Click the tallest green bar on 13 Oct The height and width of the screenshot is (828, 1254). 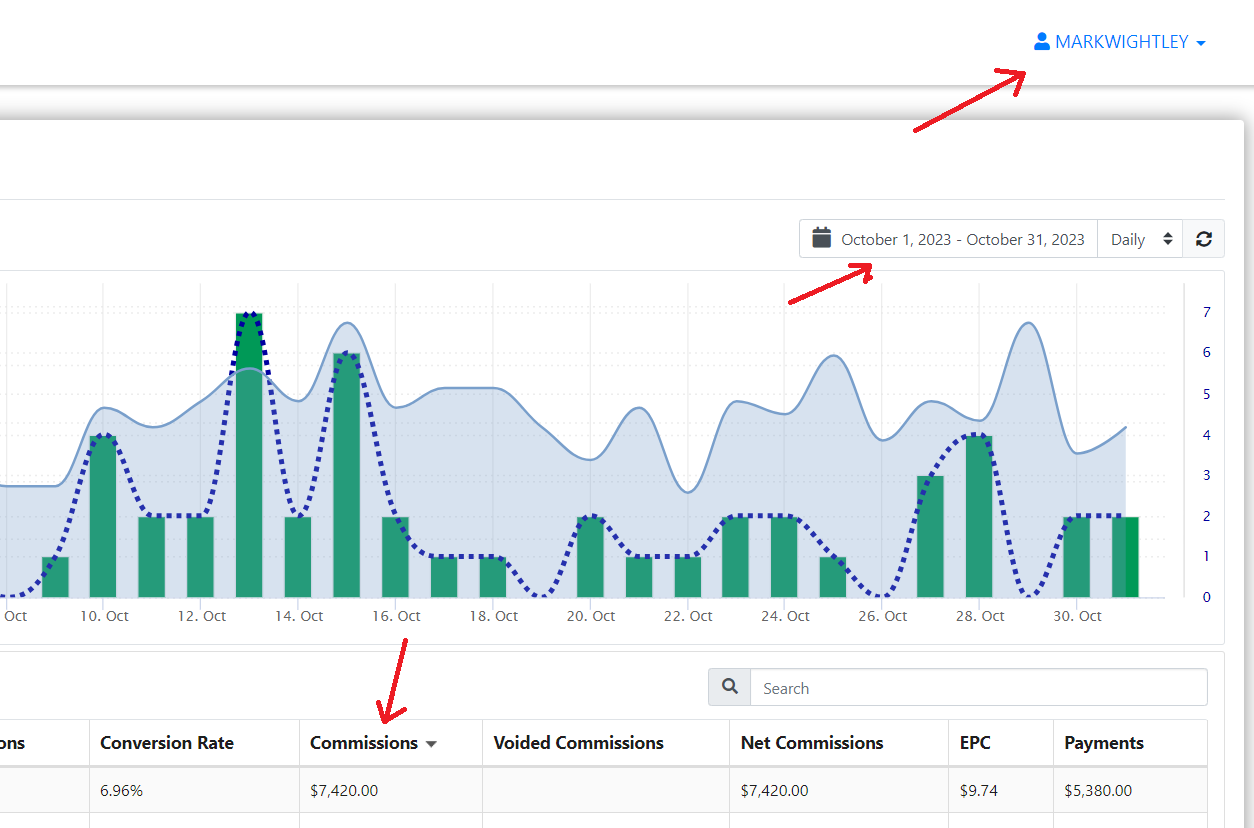[x=249, y=460]
